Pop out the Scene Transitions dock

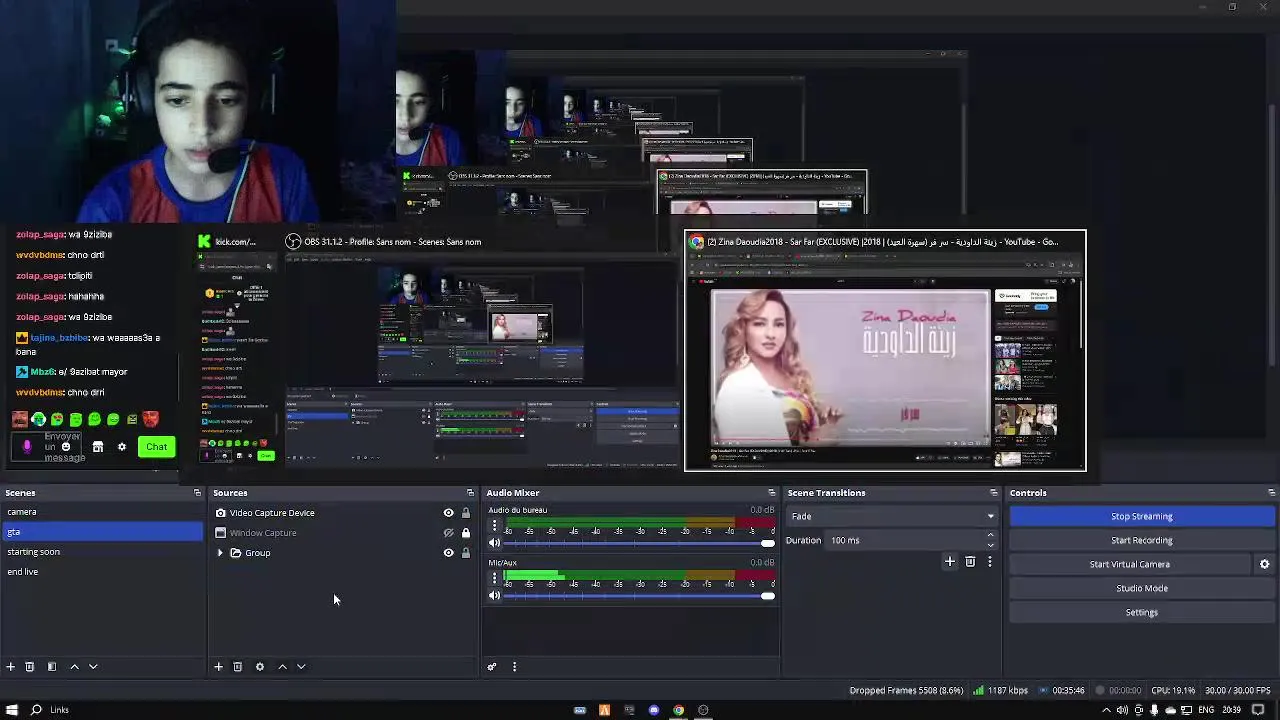tap(993, 493)
